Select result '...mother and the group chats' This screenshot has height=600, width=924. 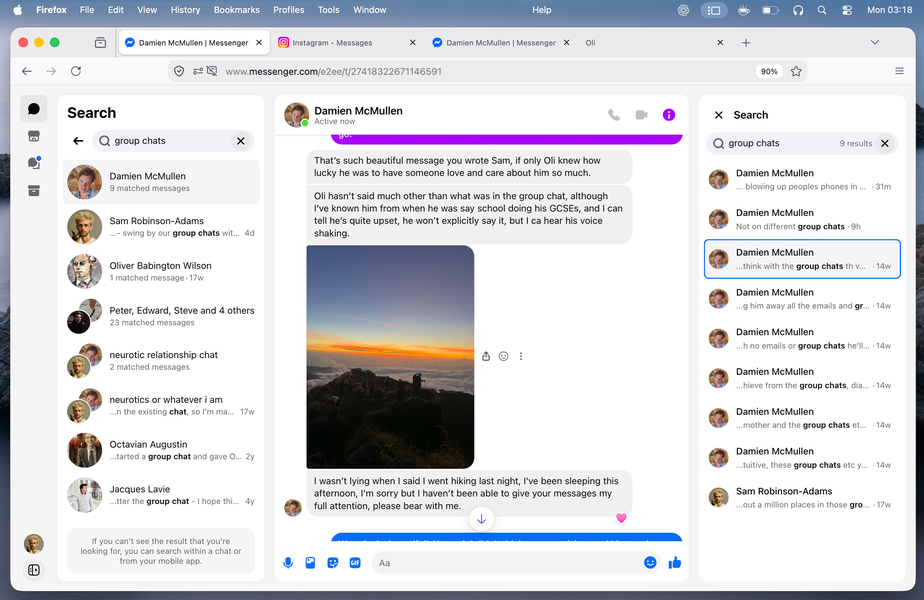click(x=802, y=418)
